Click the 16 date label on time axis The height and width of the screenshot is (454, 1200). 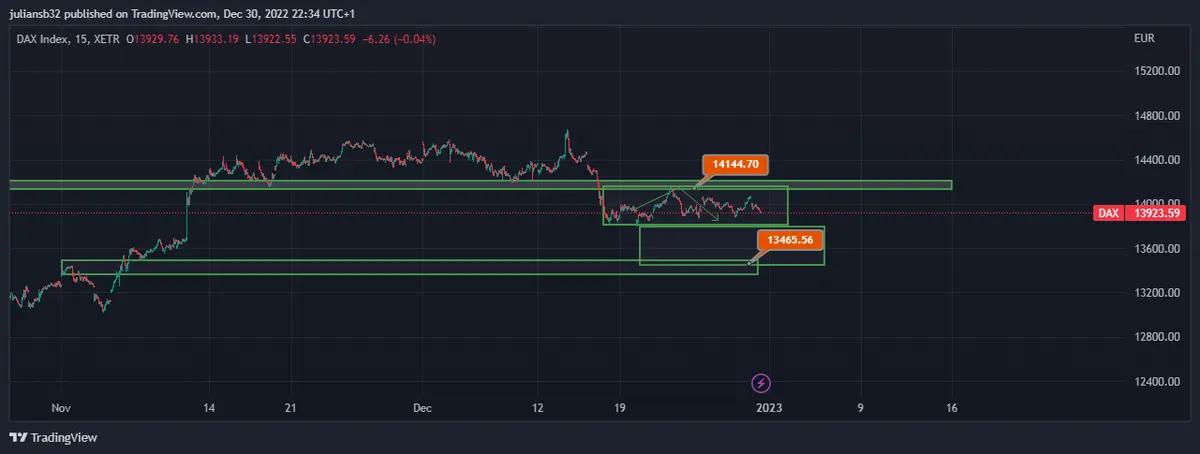(x=951, y=408)
